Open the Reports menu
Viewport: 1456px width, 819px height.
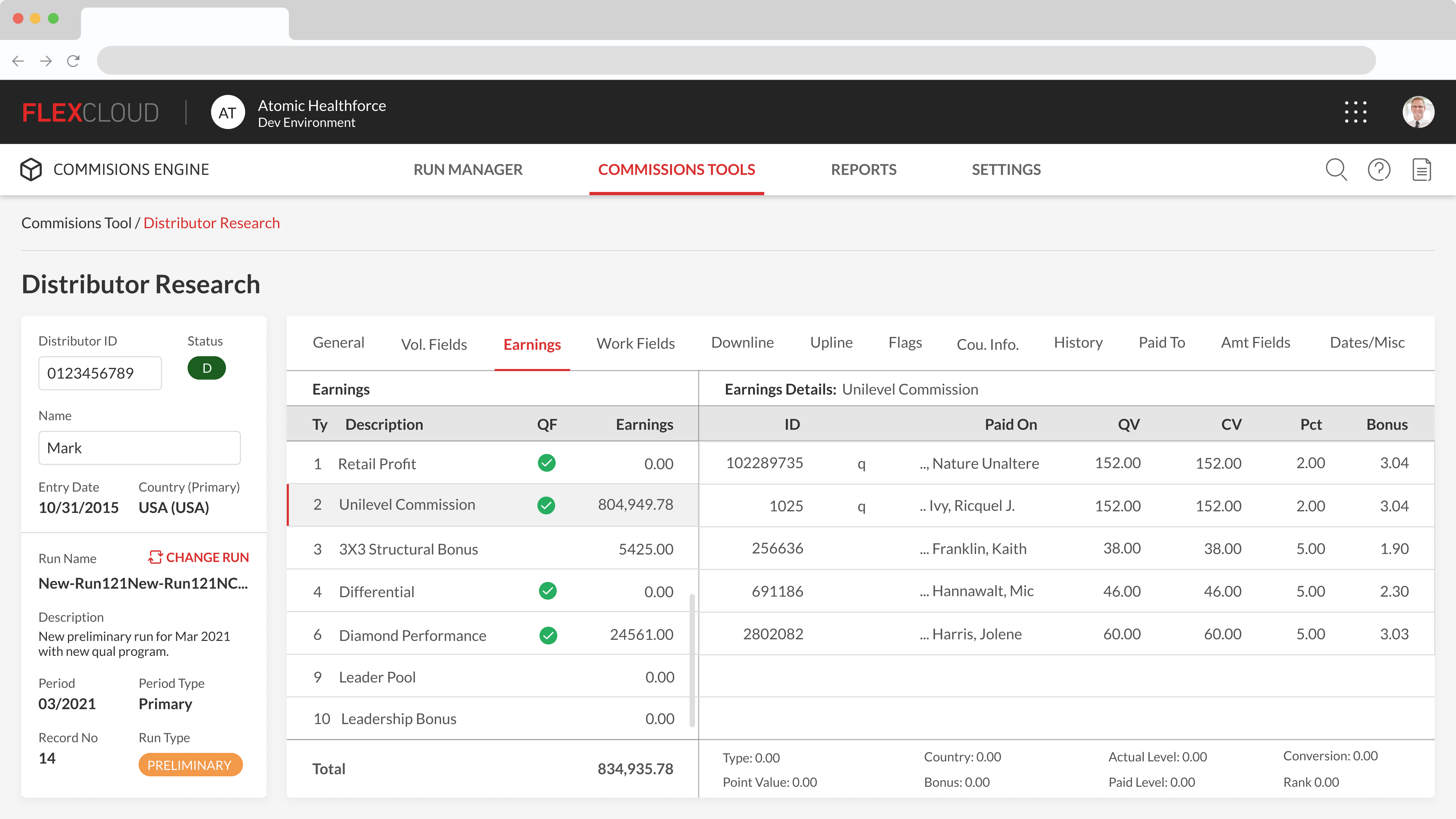click(x=863, y=169)
